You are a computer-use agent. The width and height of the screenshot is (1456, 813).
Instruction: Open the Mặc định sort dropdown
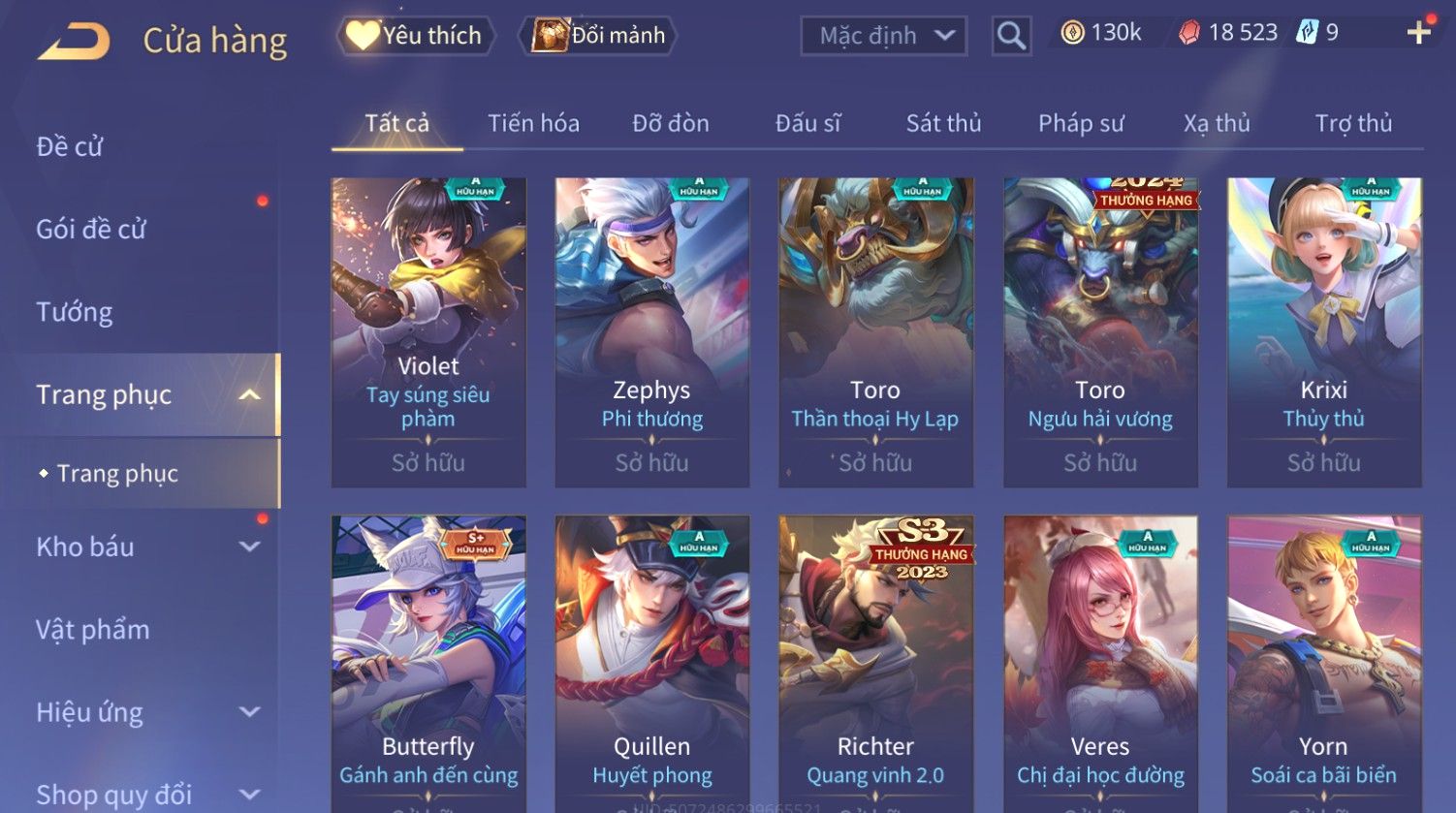pos(884,36)
